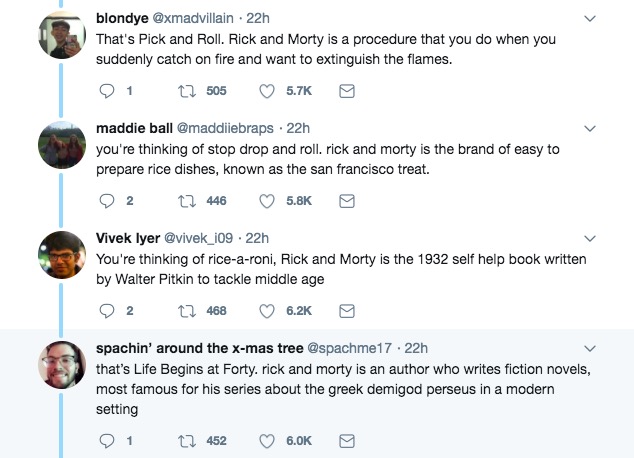Image resolution: width=634 pixels, height=458 pixels.
Task: Retweet spachme17's tweet with 452 retweets
Action: click(x=185, y=441)
